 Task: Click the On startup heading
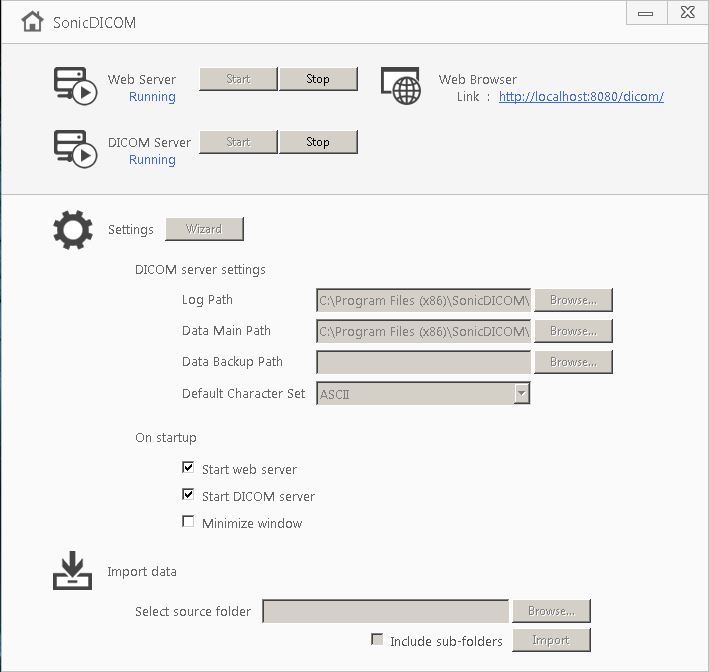click(x=166, y=438)
